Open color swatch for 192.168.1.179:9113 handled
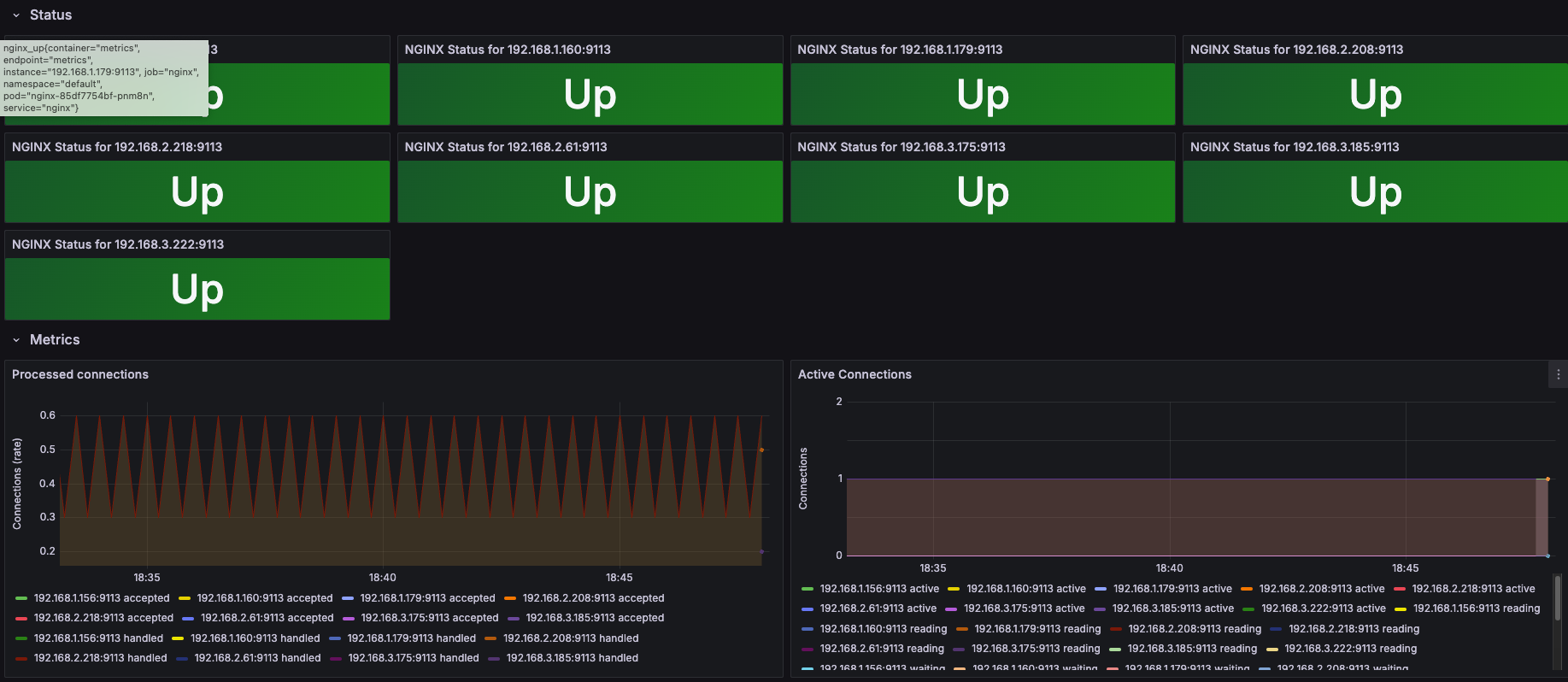Image resolution: width=1568 pixels, height=682 pixels. point(335,638)
